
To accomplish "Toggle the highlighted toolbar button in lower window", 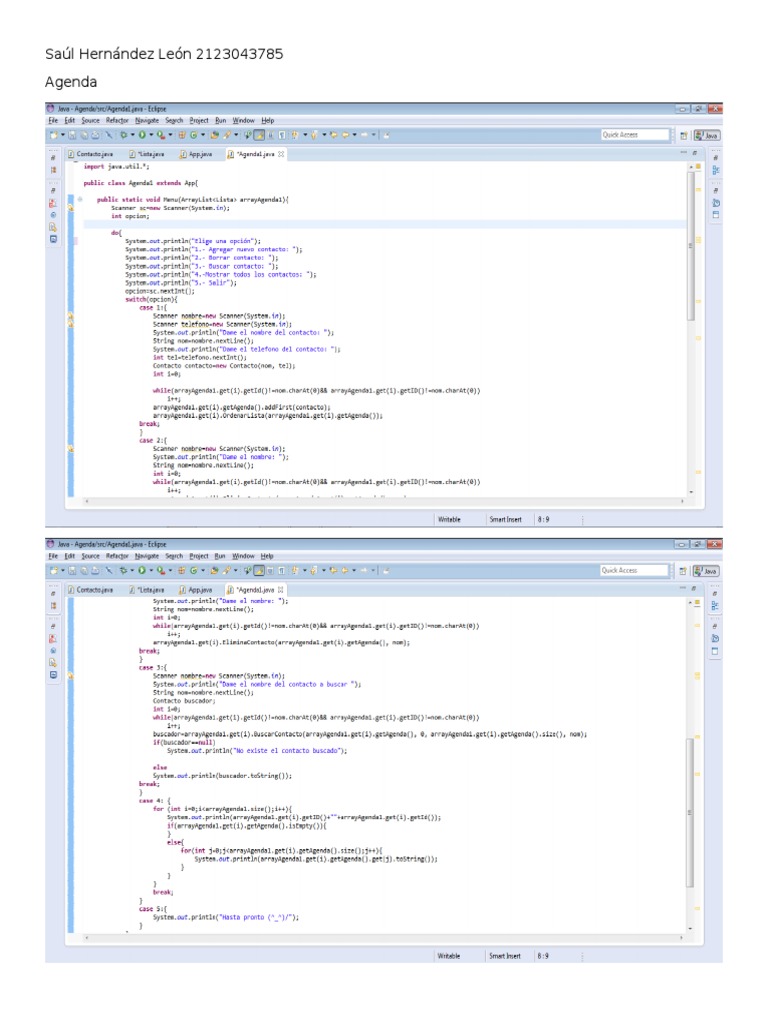I will (x=258, y=570).
